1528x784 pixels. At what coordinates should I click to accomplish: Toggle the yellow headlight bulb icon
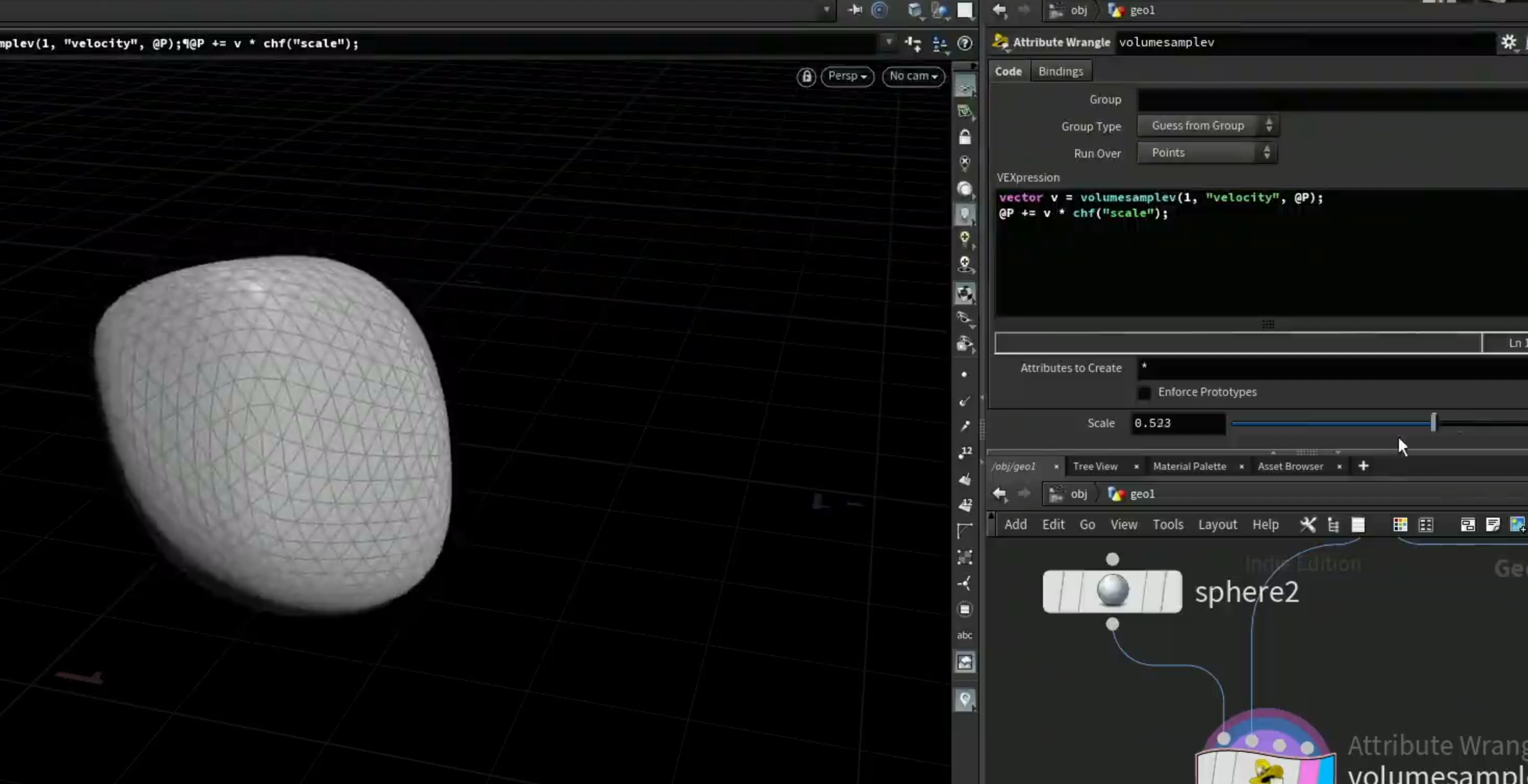click(965, 238)
